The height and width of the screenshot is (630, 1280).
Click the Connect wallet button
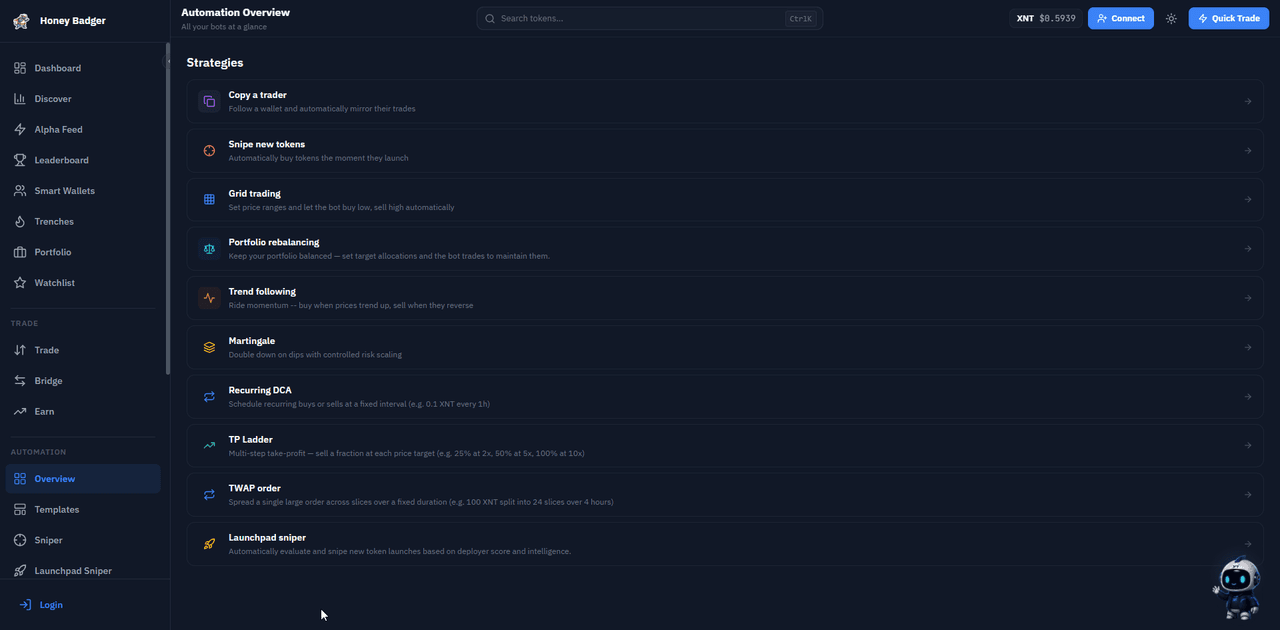click(x=1120, y=18)
